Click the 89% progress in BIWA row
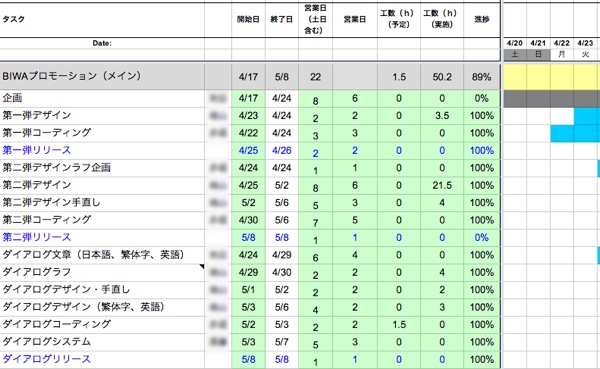Viewport: 600px width, 369px height. coord(481,77)
